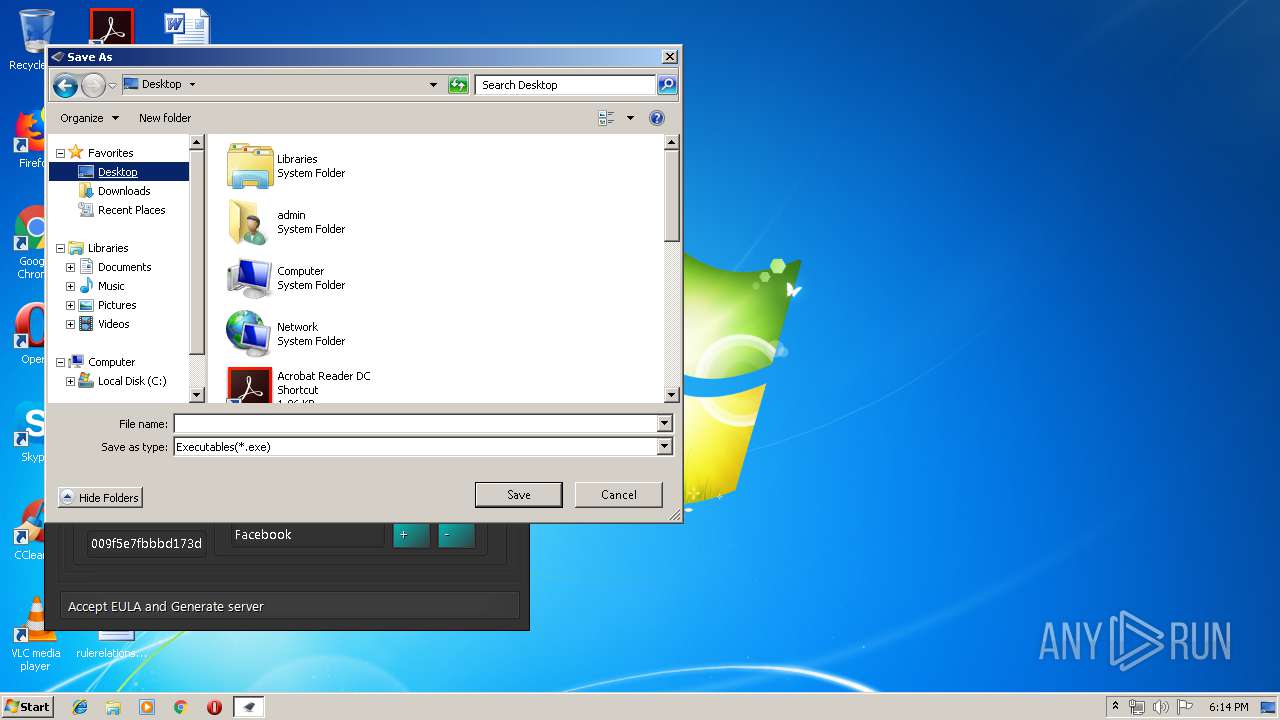1280x720 pixels.
Task: Open Chrome from the taskbar
Action: tap(181, 707)
